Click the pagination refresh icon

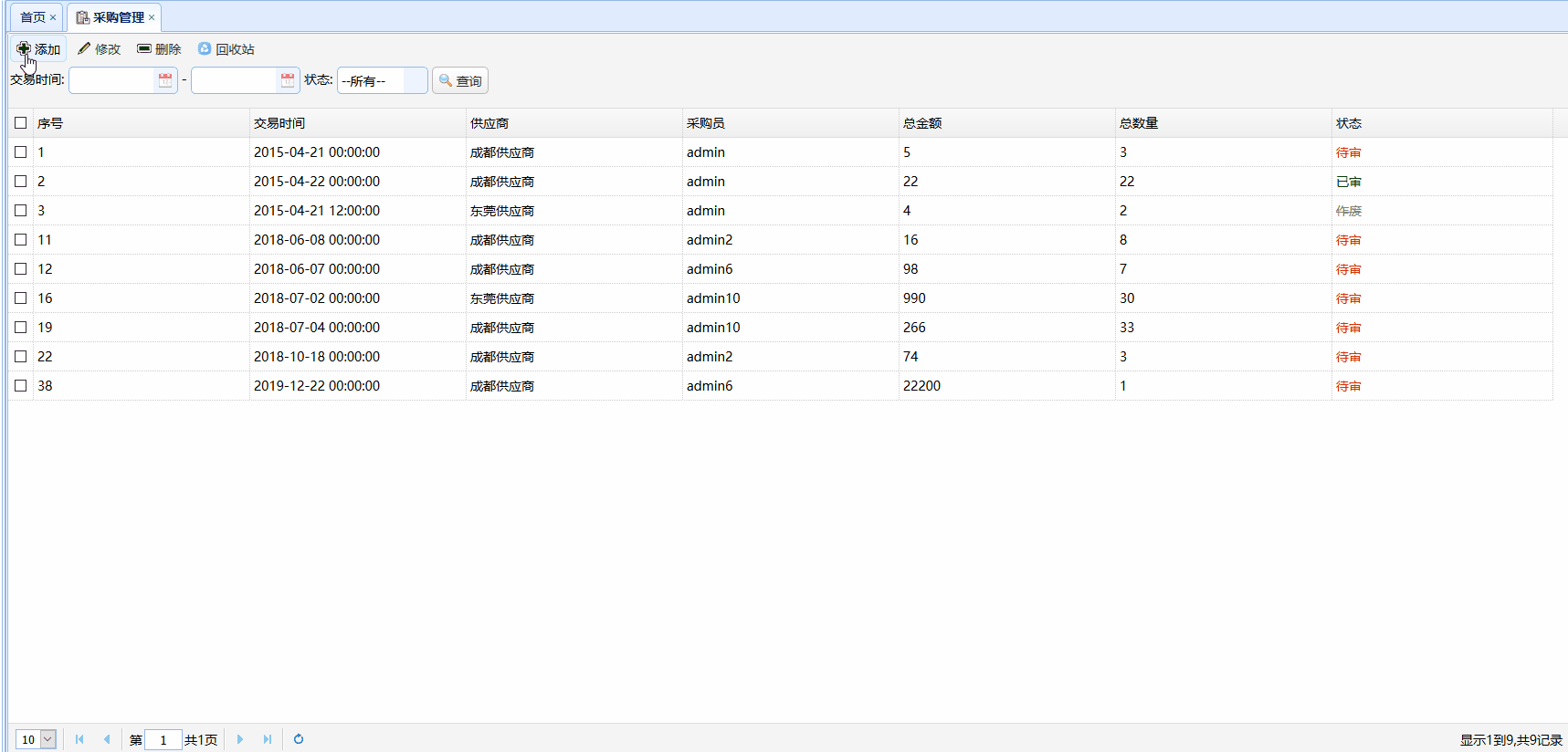[299, 739]
